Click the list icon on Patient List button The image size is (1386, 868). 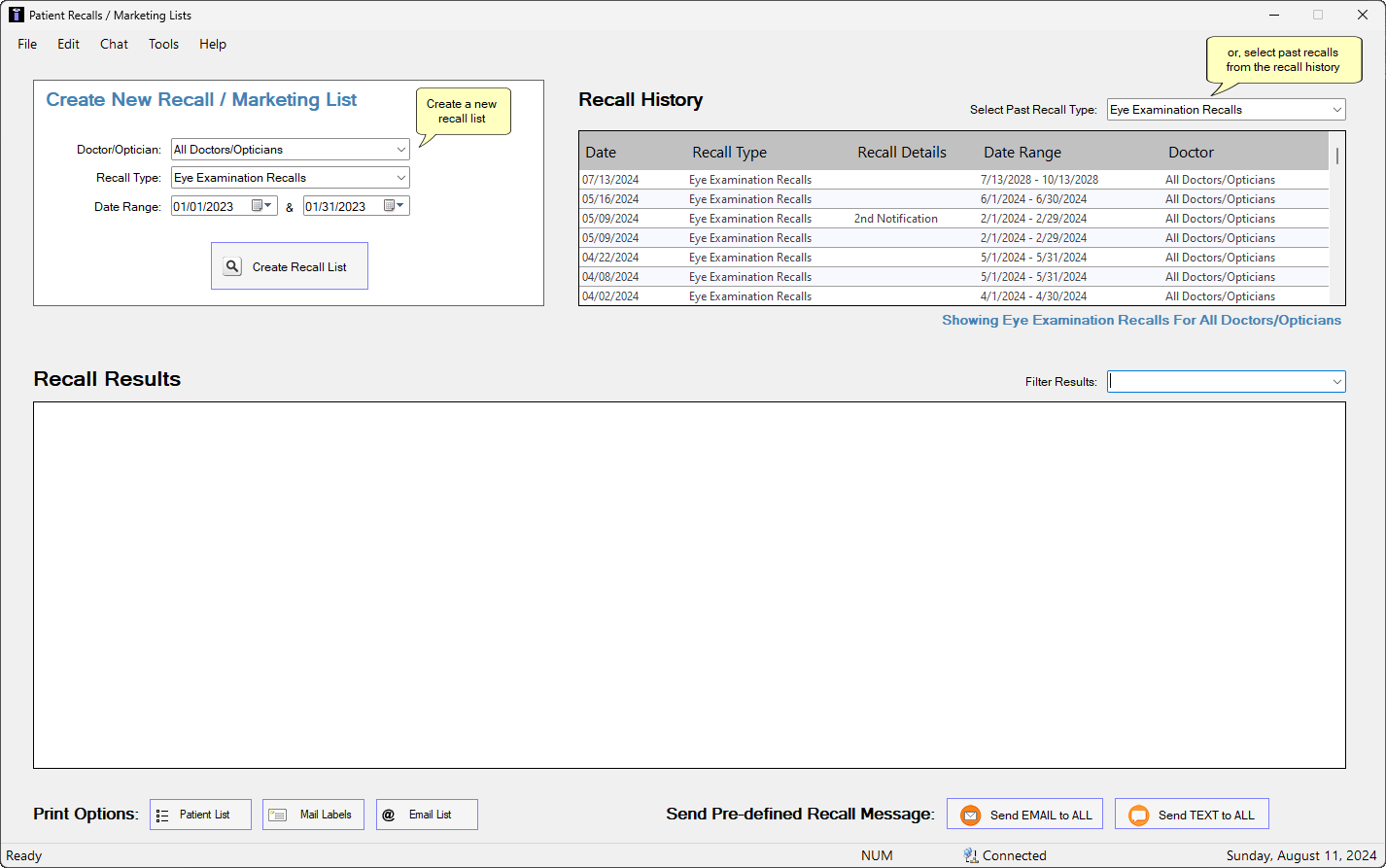163,816
